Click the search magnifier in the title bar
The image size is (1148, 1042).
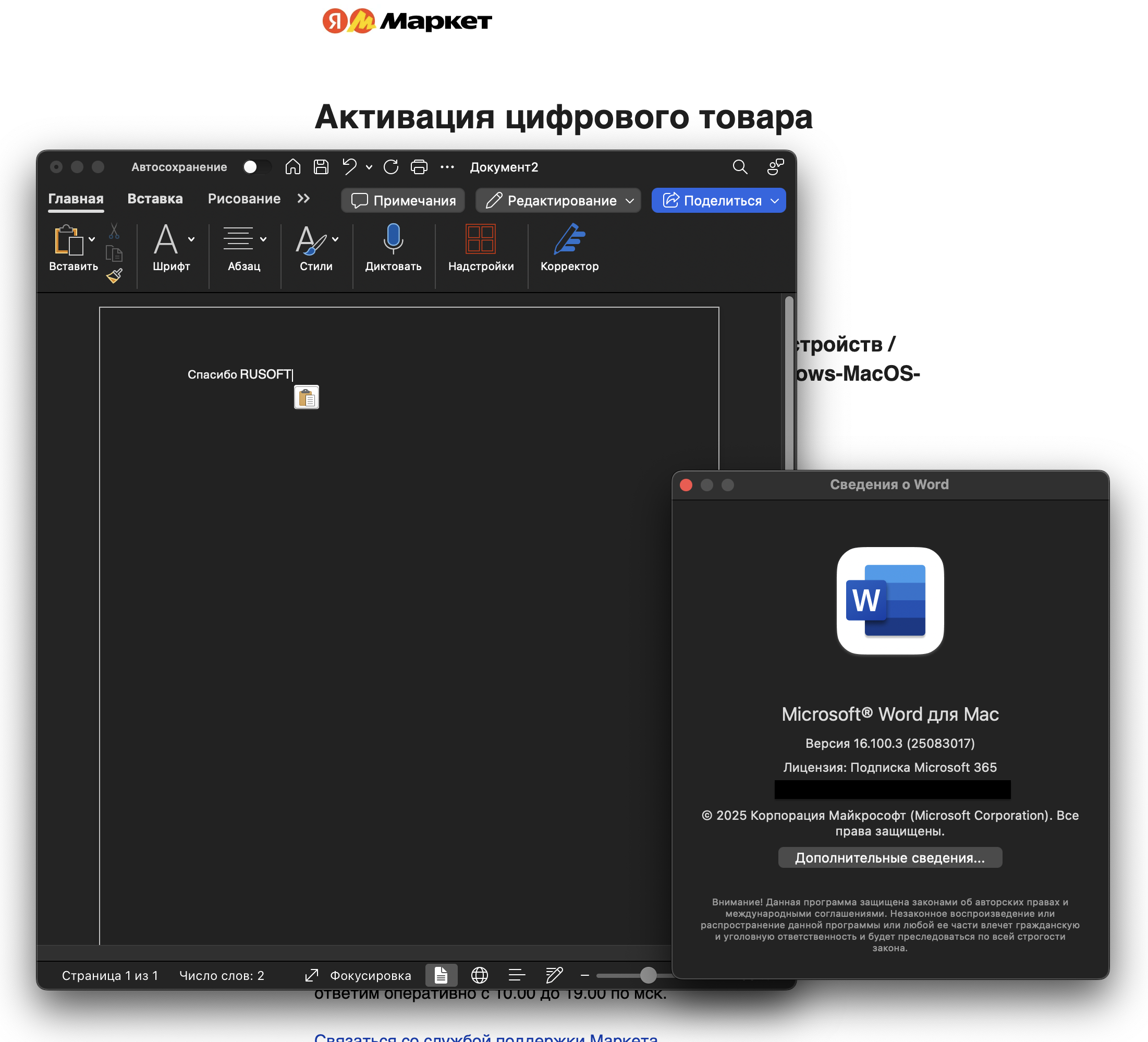[740, 167]
